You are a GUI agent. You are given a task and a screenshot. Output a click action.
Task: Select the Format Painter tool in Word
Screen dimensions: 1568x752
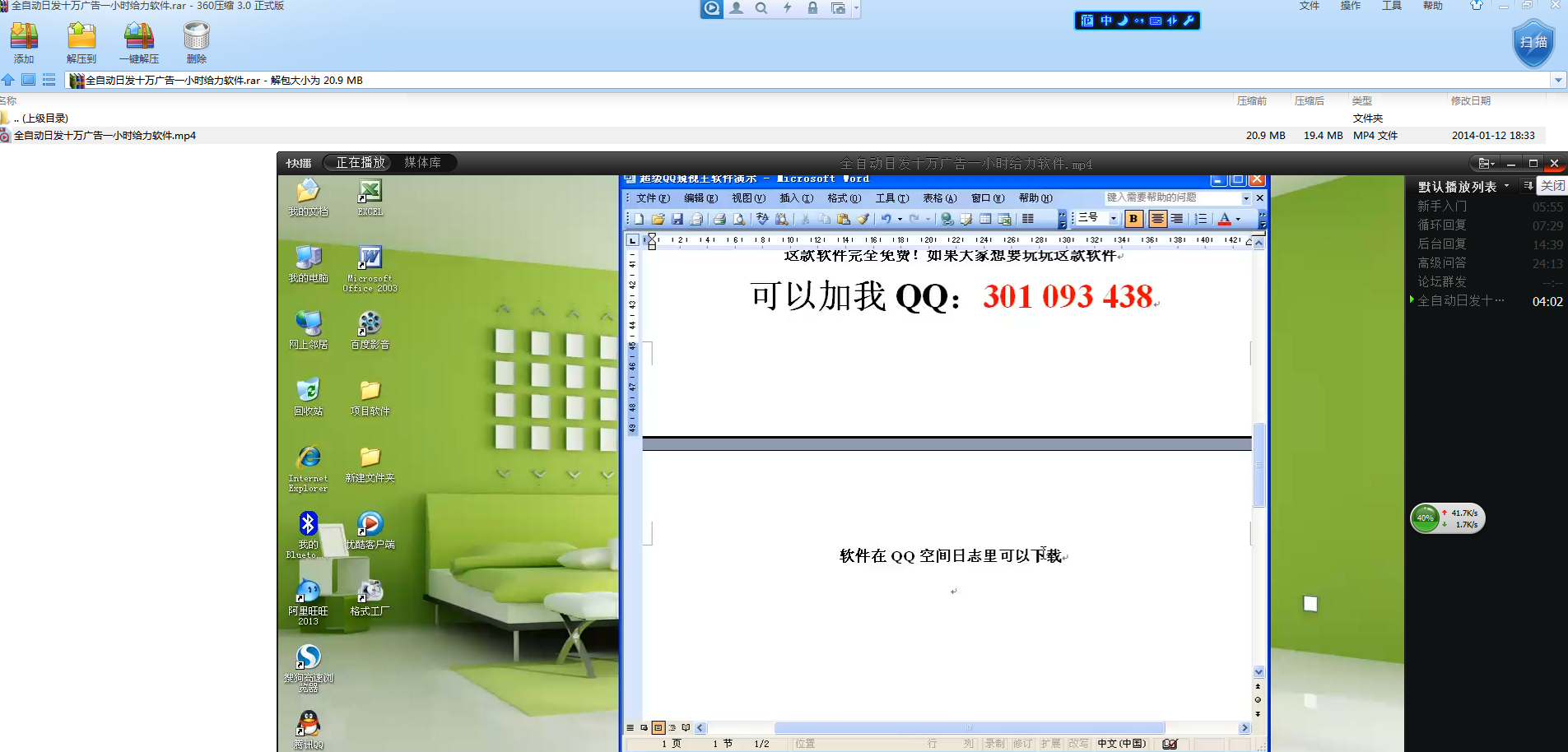[x=861, y=219]
